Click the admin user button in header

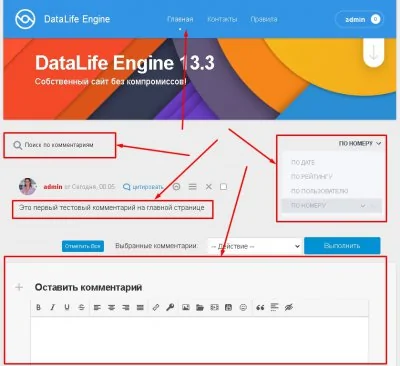coord(359,19)
